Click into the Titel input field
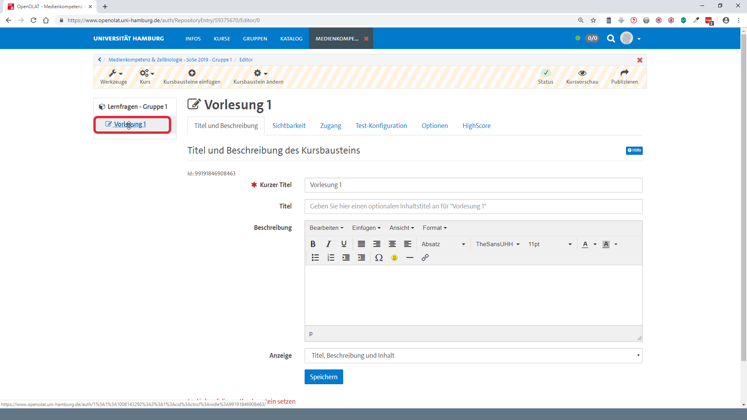 tap(473, 206)
